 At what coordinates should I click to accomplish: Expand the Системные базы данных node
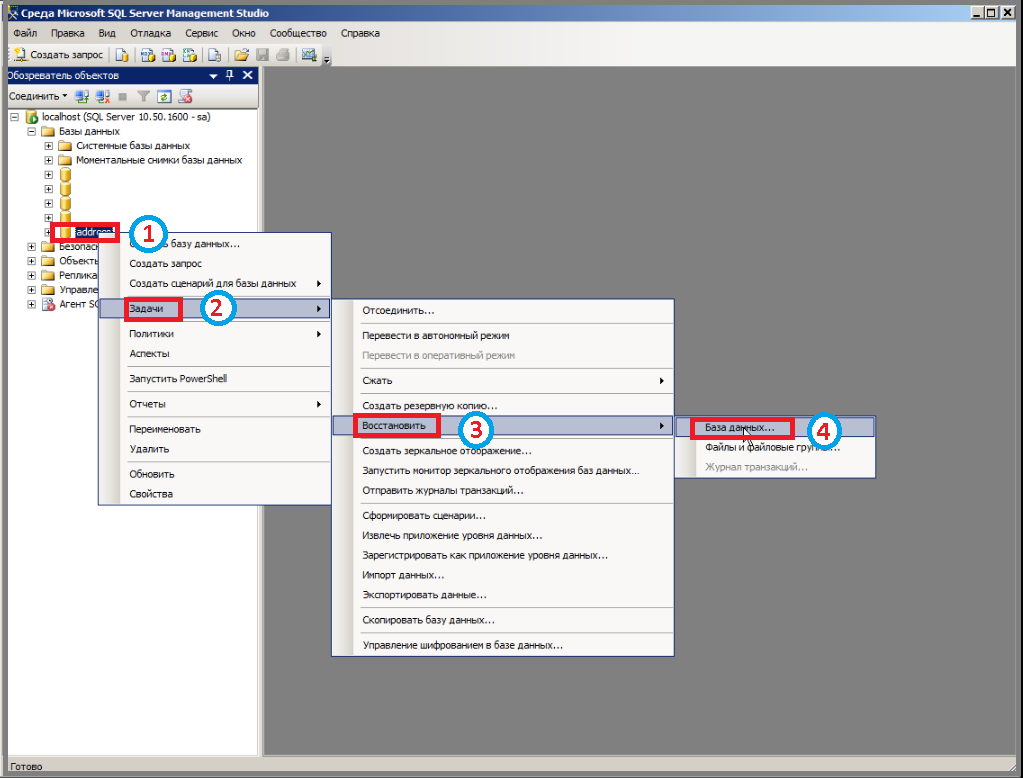(48, 146)
